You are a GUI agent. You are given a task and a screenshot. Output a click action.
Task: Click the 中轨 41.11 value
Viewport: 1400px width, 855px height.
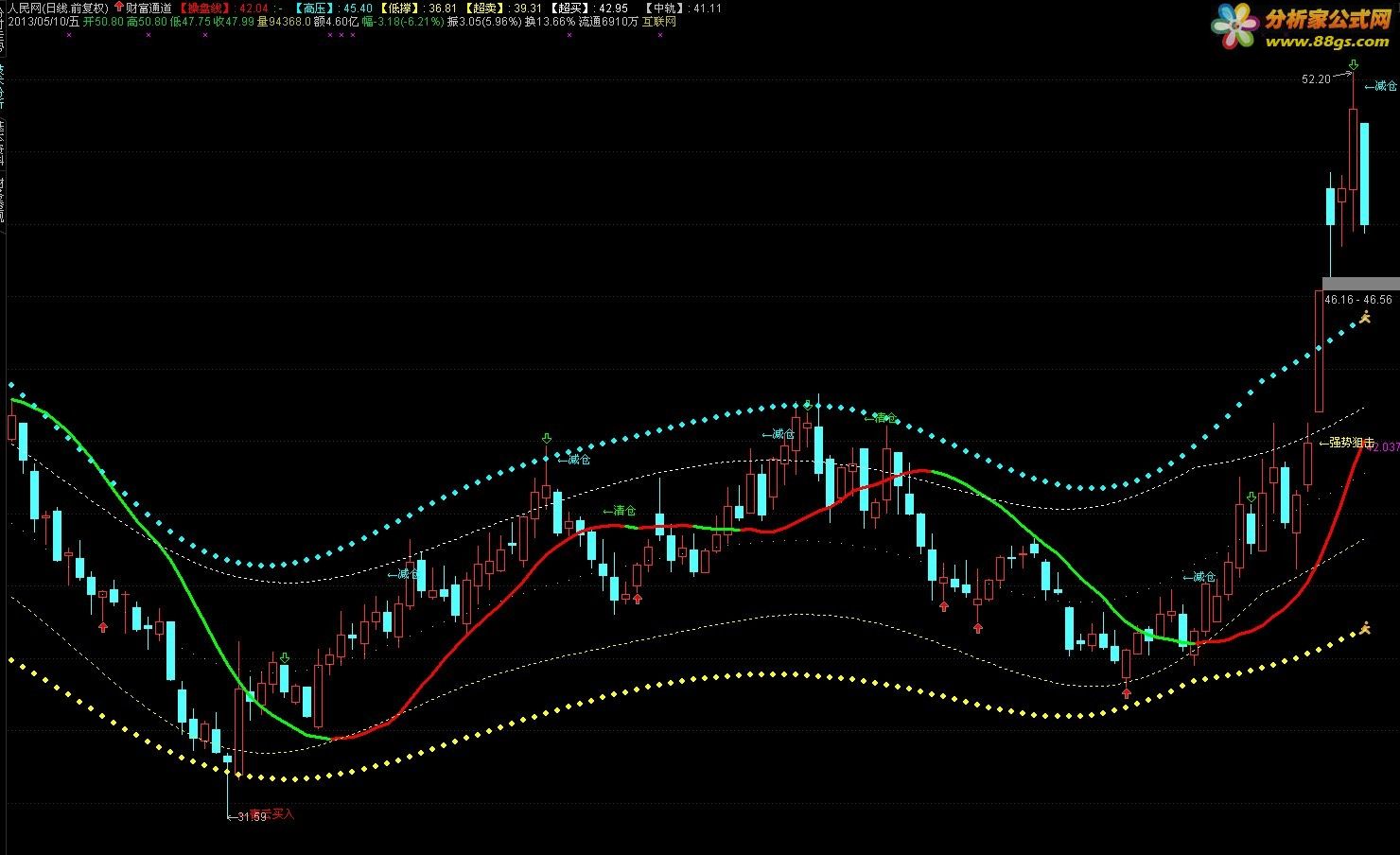(x=706, y=8)
